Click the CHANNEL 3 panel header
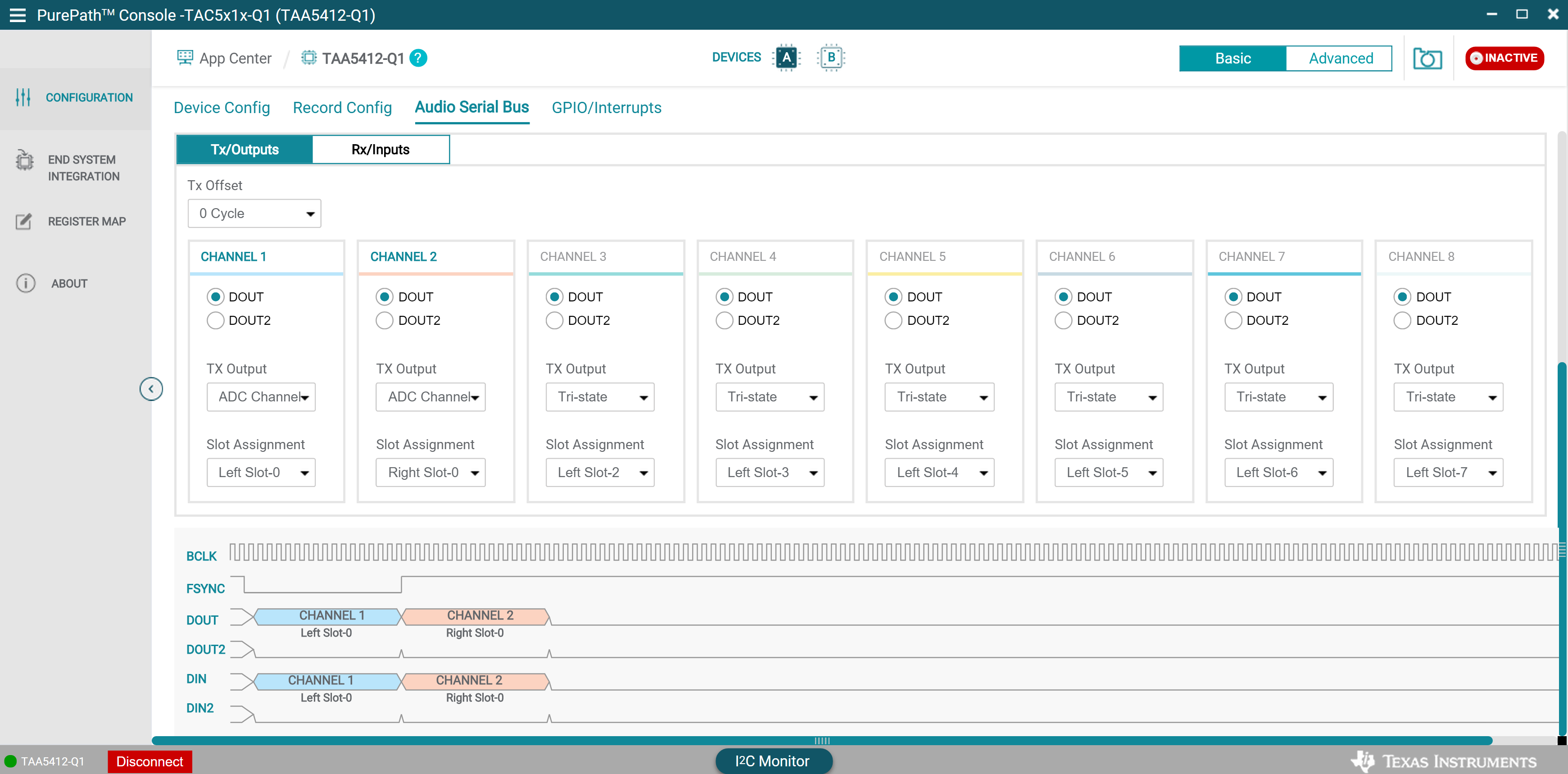The width and height of the screenshot is (1568, 774). click(x=606, y=256)
